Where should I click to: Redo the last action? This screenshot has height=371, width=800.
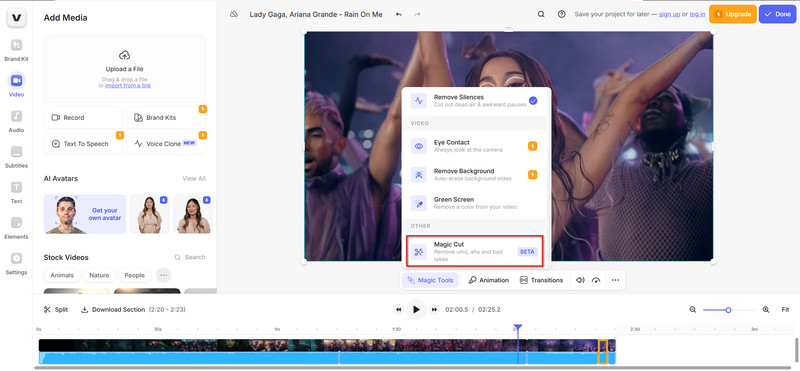(417, 14)
